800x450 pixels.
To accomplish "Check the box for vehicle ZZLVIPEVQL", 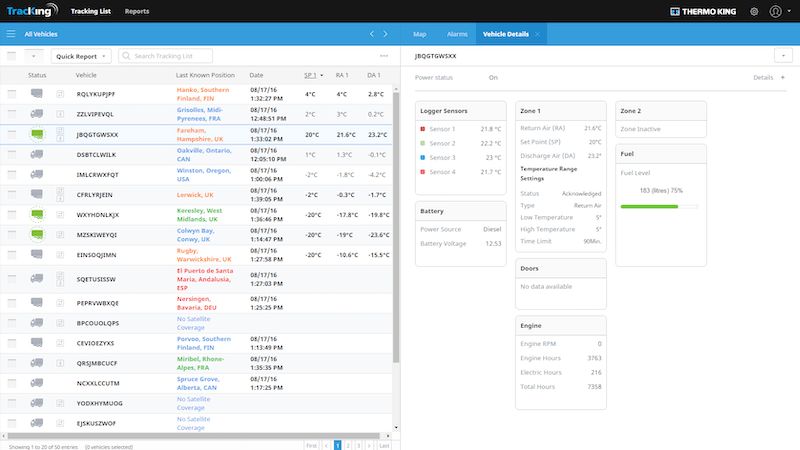I will 12,114.
